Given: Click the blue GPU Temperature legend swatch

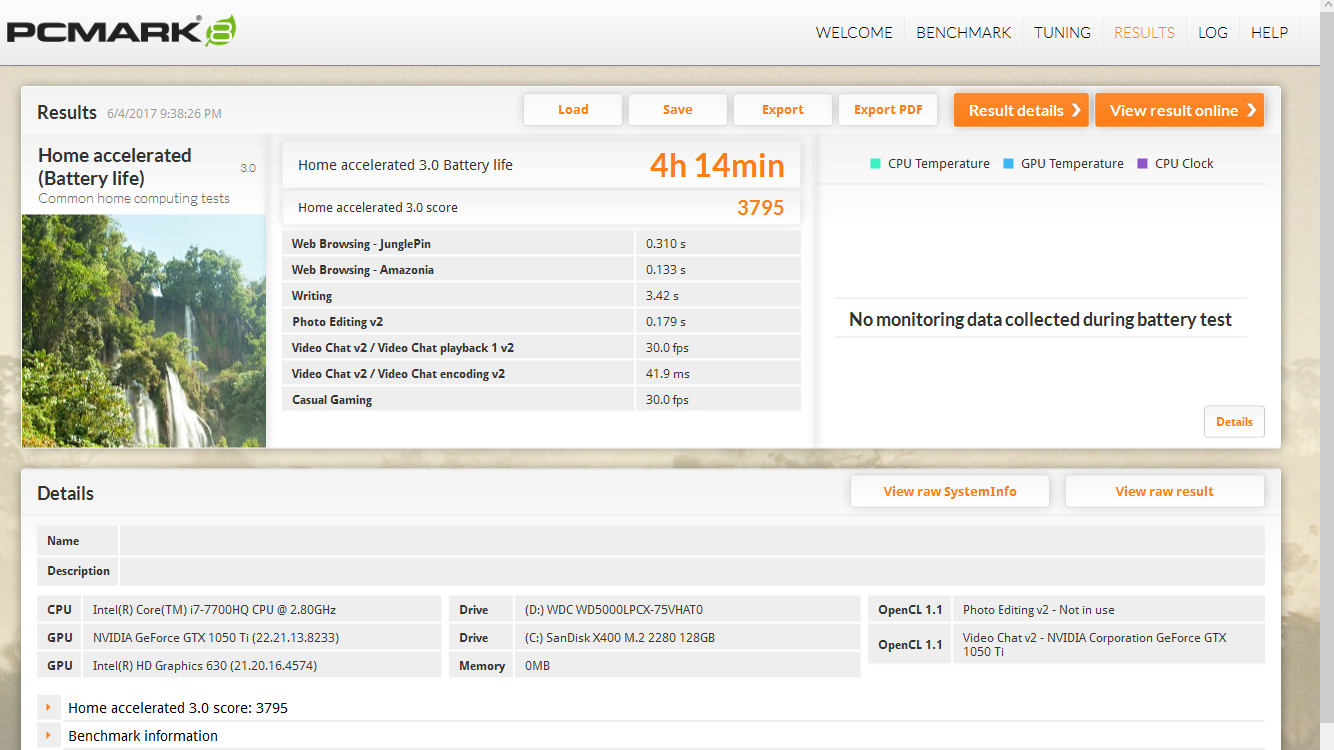Looking at the screenshot, I should pos(1008,164).
